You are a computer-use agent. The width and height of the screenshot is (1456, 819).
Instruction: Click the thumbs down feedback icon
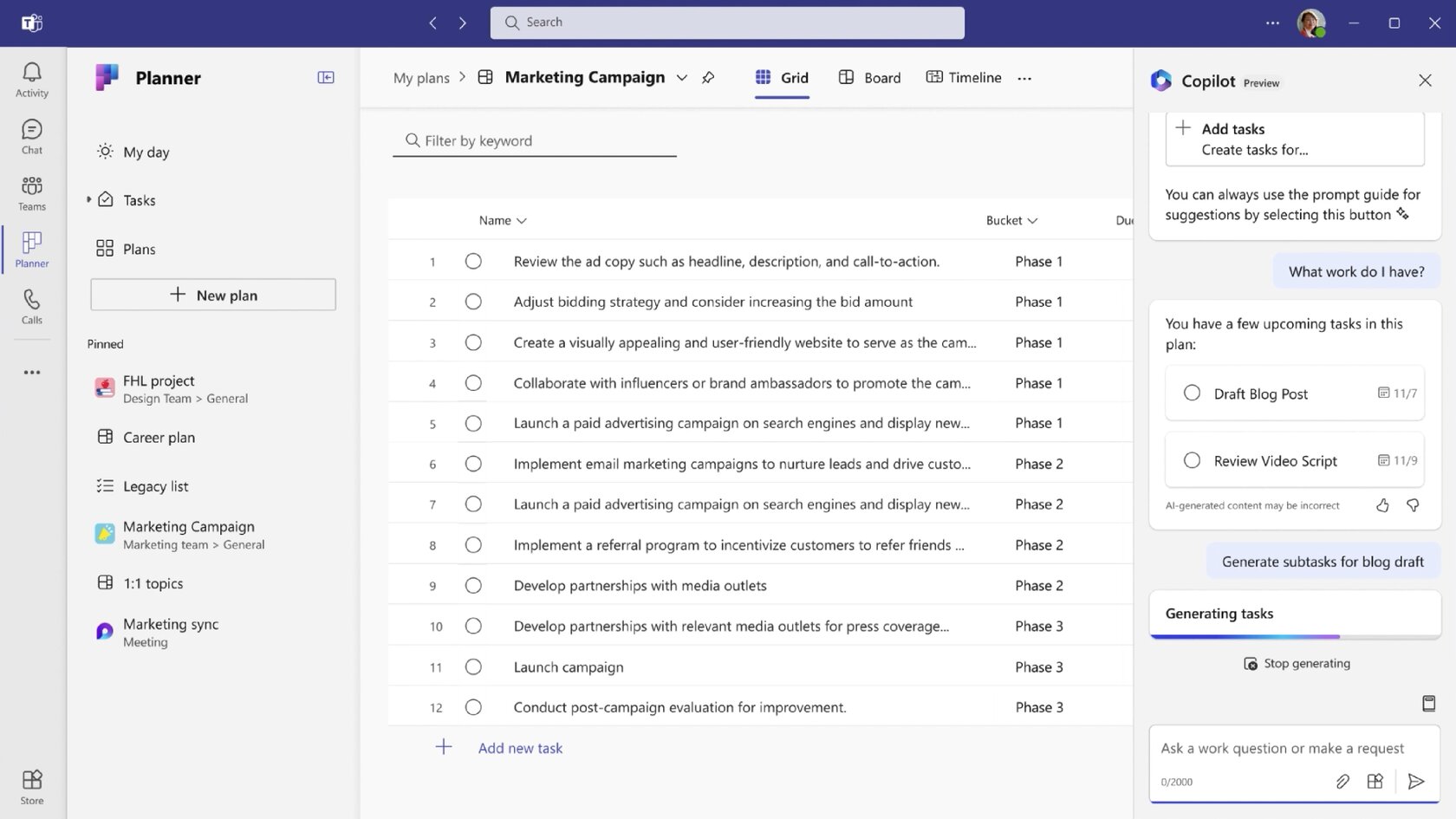(1413, 505)
